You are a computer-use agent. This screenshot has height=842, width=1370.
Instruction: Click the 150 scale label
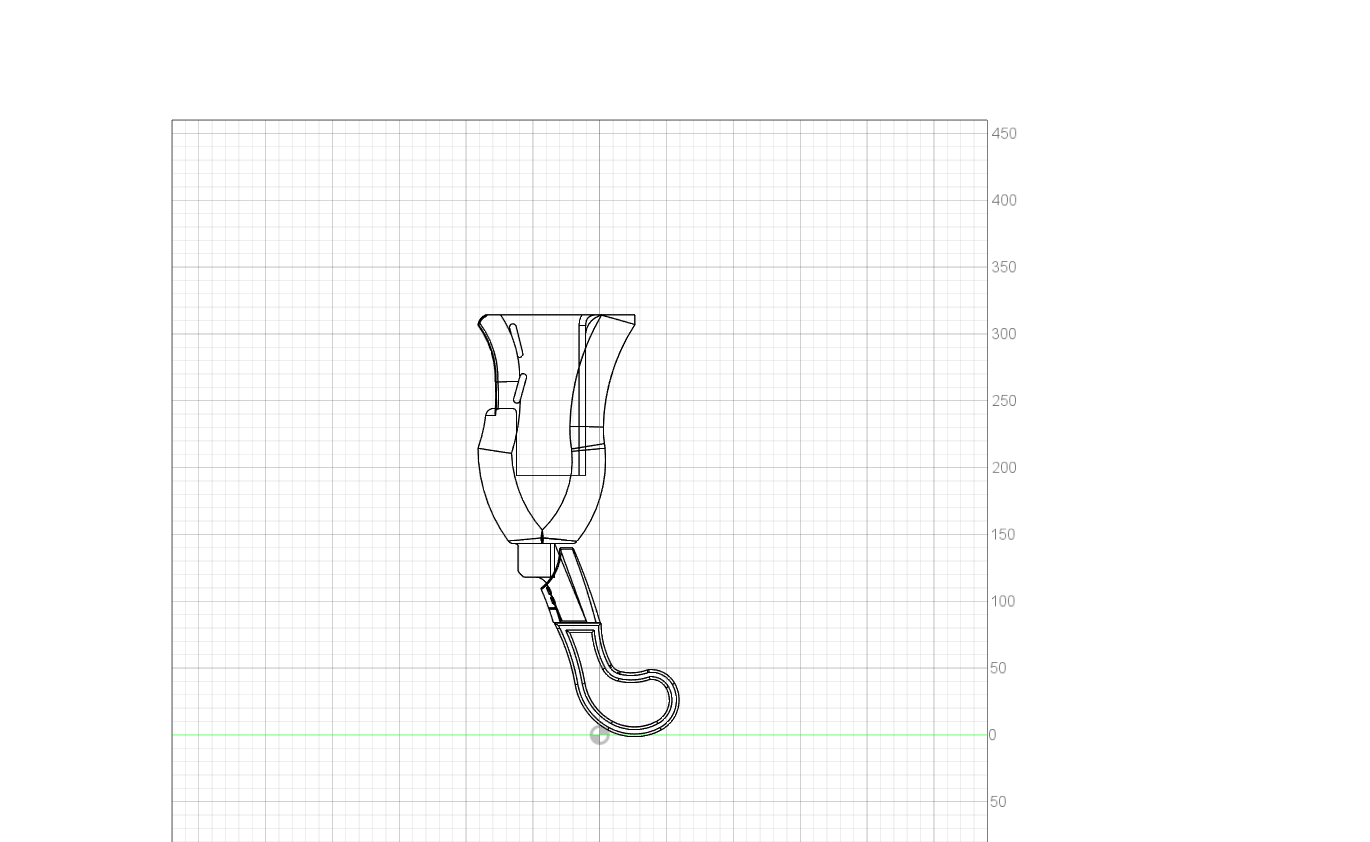point(1004,535)
